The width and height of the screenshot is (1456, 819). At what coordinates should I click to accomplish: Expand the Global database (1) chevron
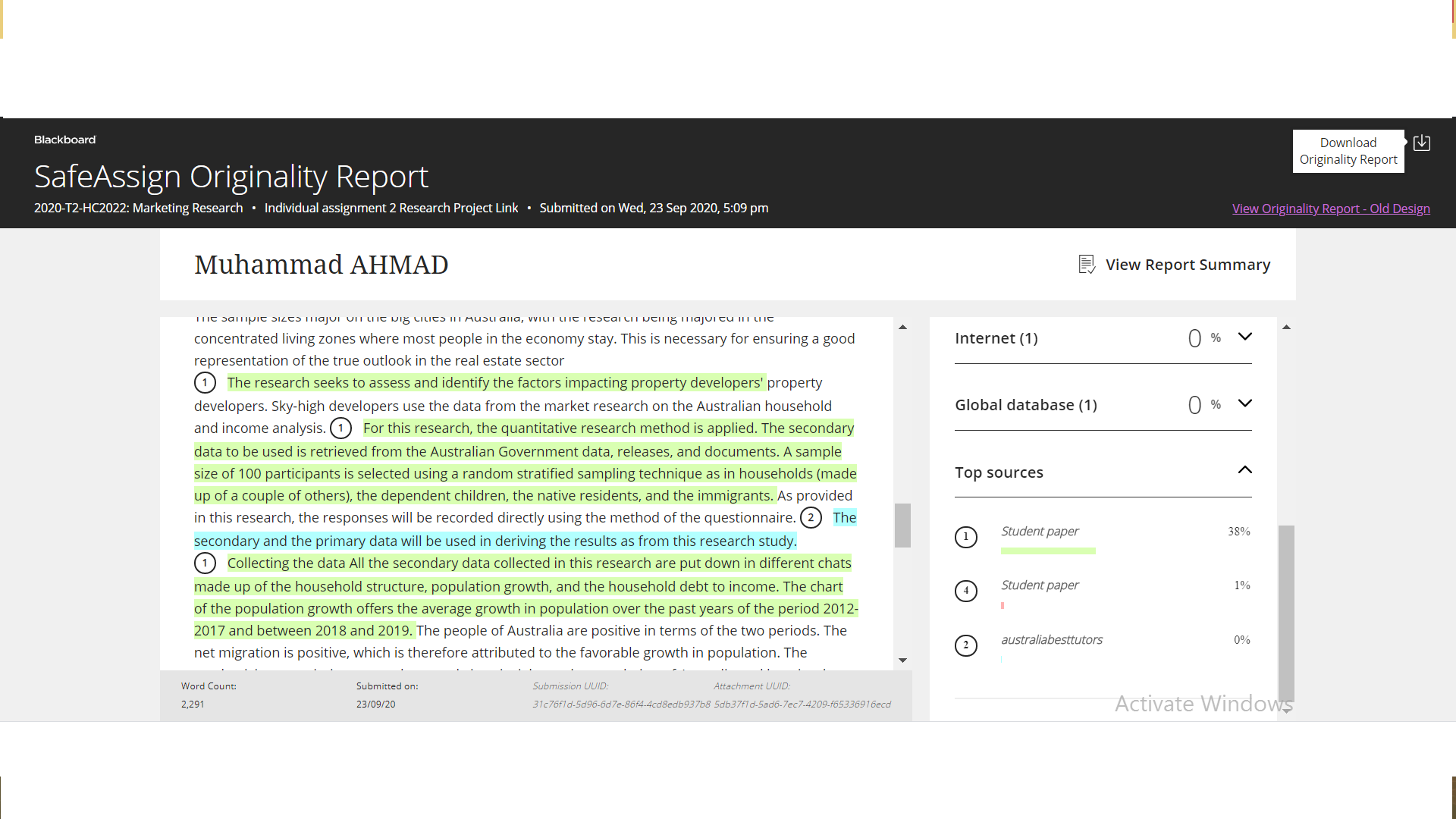[x=1244, y=403]
